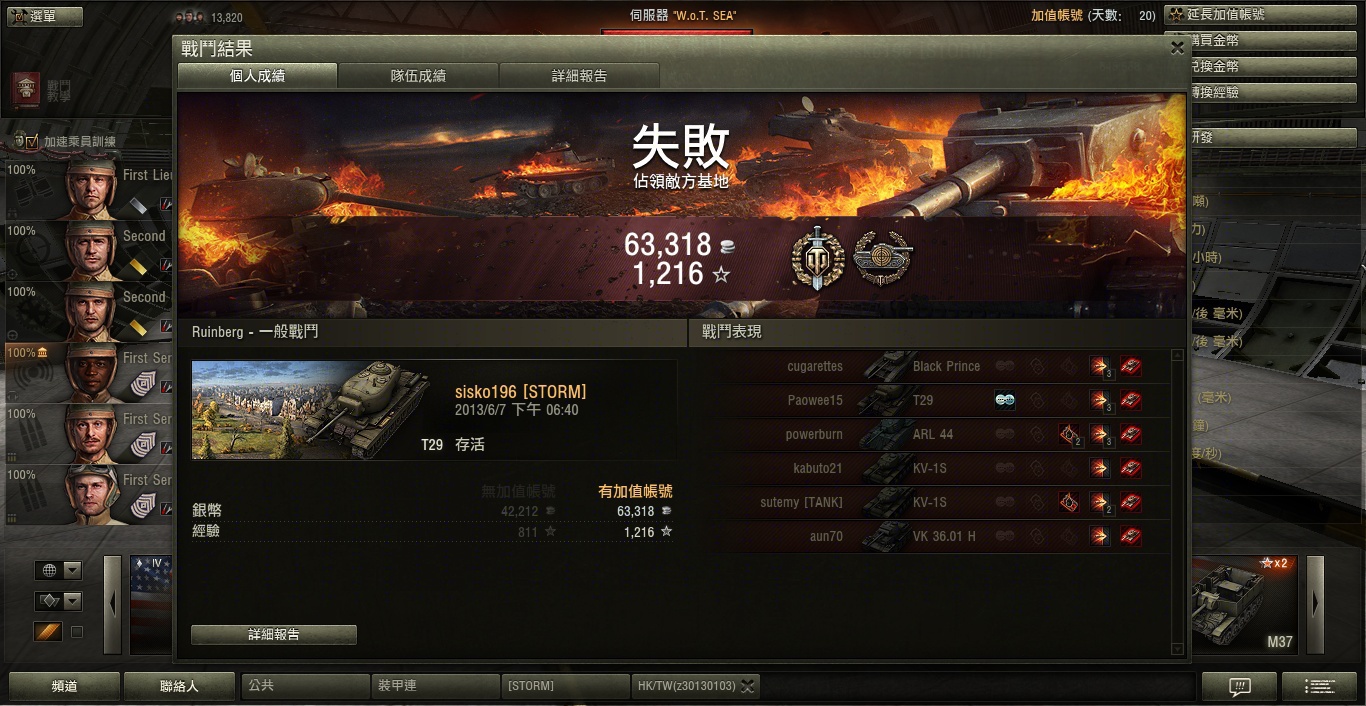The image size is (1366, 706).
Task: Click the spotted icon in Paowee15's row
Action: (x=1005, y=400)
